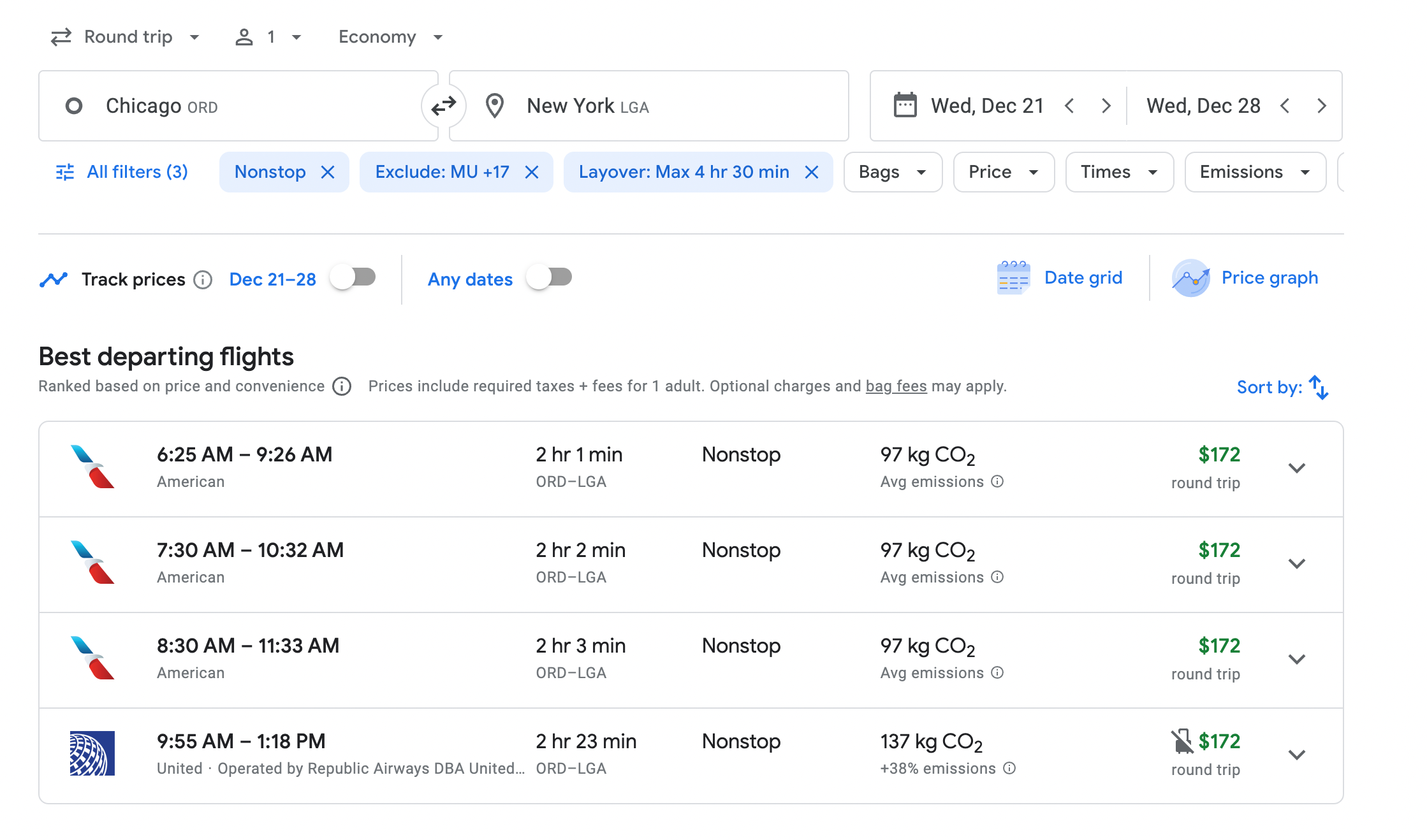Toggle Track prices for Dec 21-28
The width and height of the screenshot is (1427, 840).
click(353, 278)
